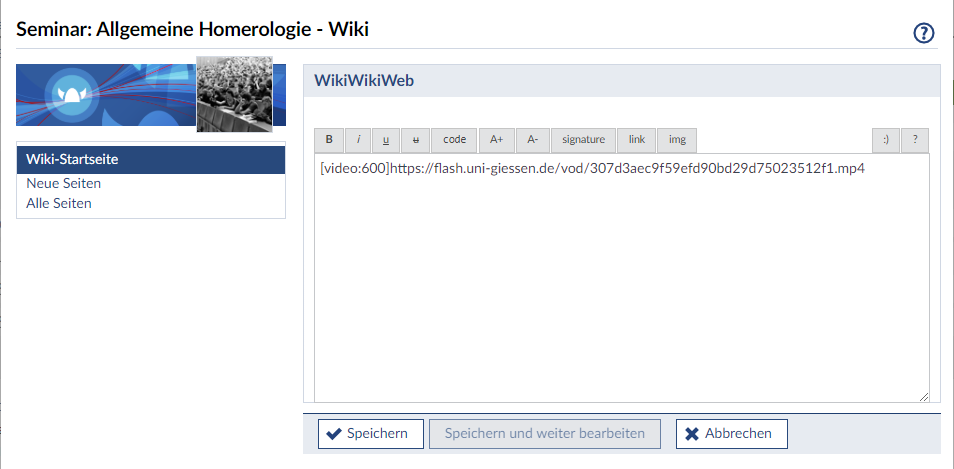
Task: Apply strikethrough formatting to the text
Action: 416,139
